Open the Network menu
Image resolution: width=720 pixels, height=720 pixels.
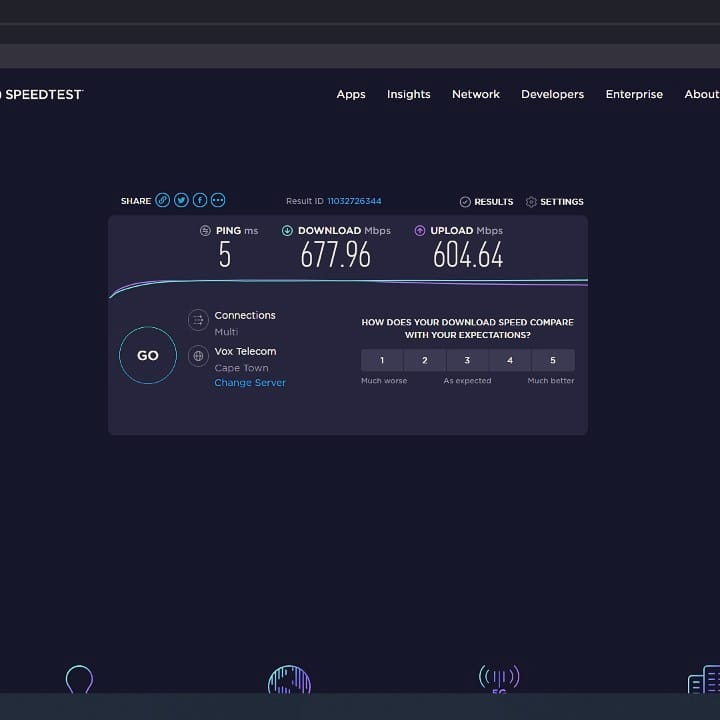pos(476,94)
